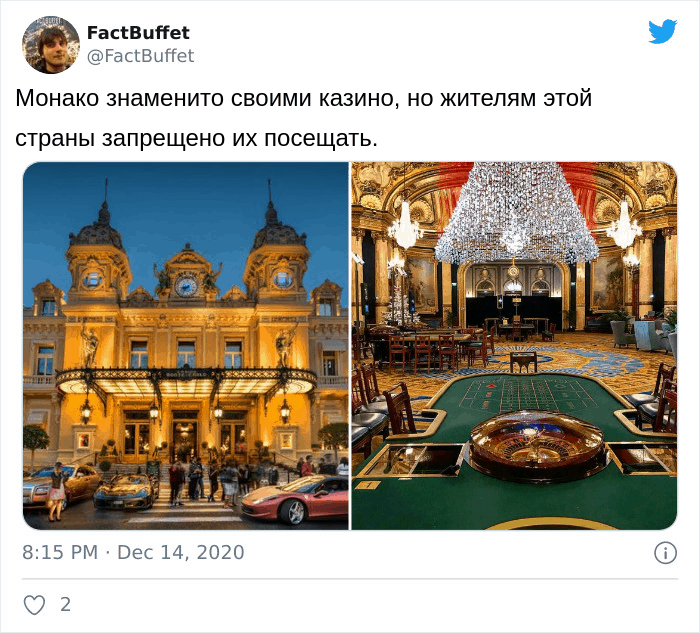
Task: Click the roulette wheel in photo
Action: coord(538,441)
